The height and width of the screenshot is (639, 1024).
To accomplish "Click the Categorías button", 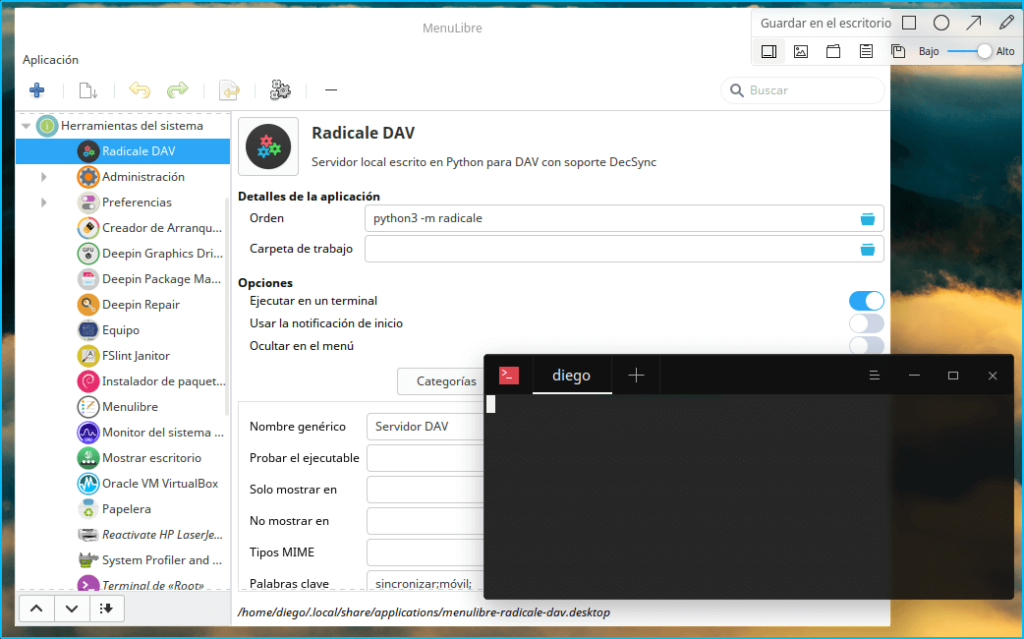I will pos(445,381).
